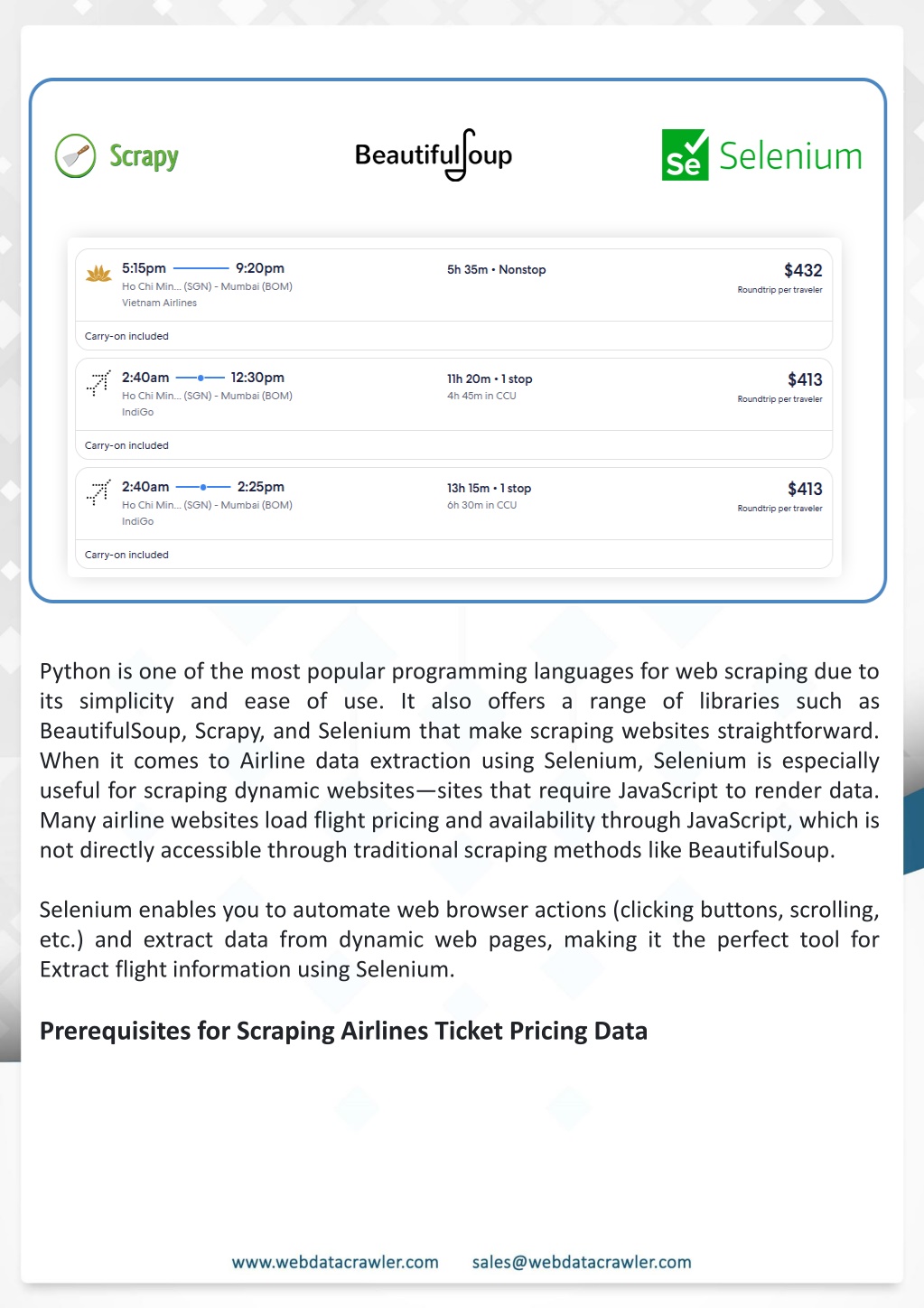Click Prerequisites for Scraping Airlines heading
This screenshot has width=924, height=1308.
point(343,1031)
